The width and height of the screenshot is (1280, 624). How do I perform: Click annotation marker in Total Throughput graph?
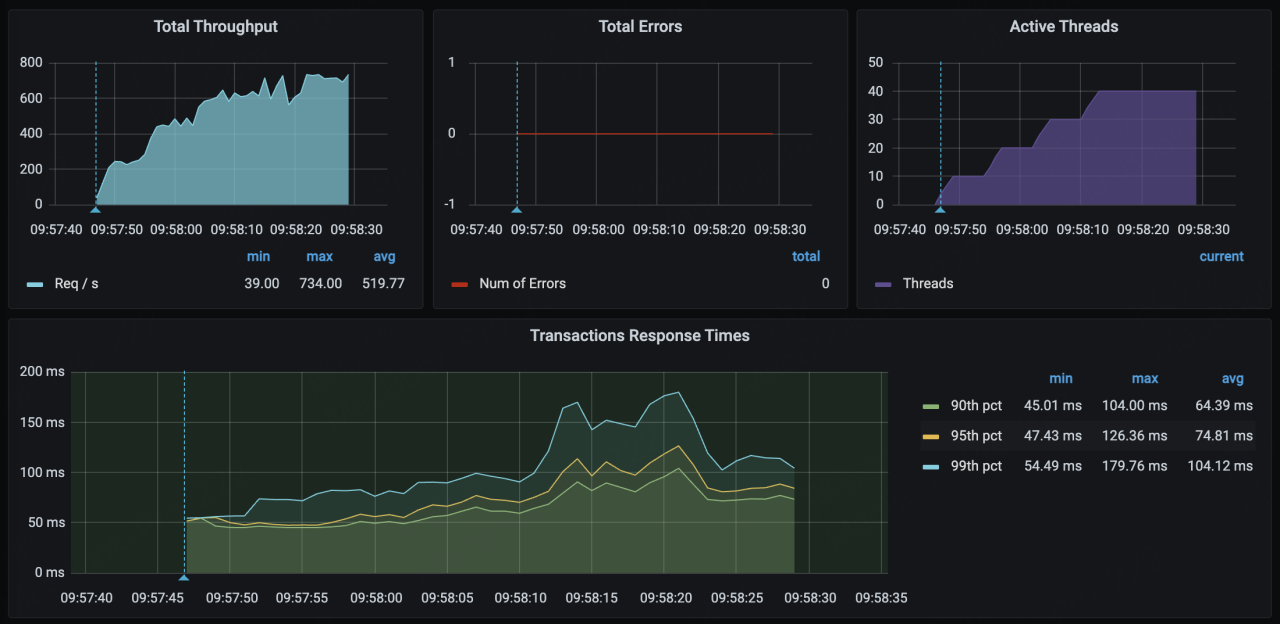[96, 209]
